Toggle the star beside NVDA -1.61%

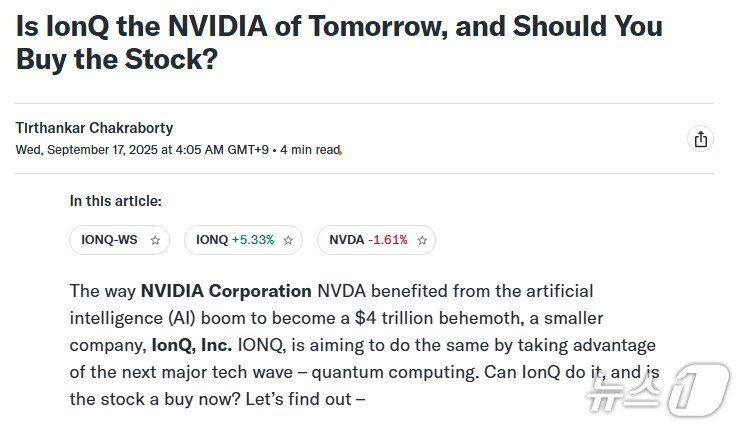click(x=422, y=240)
